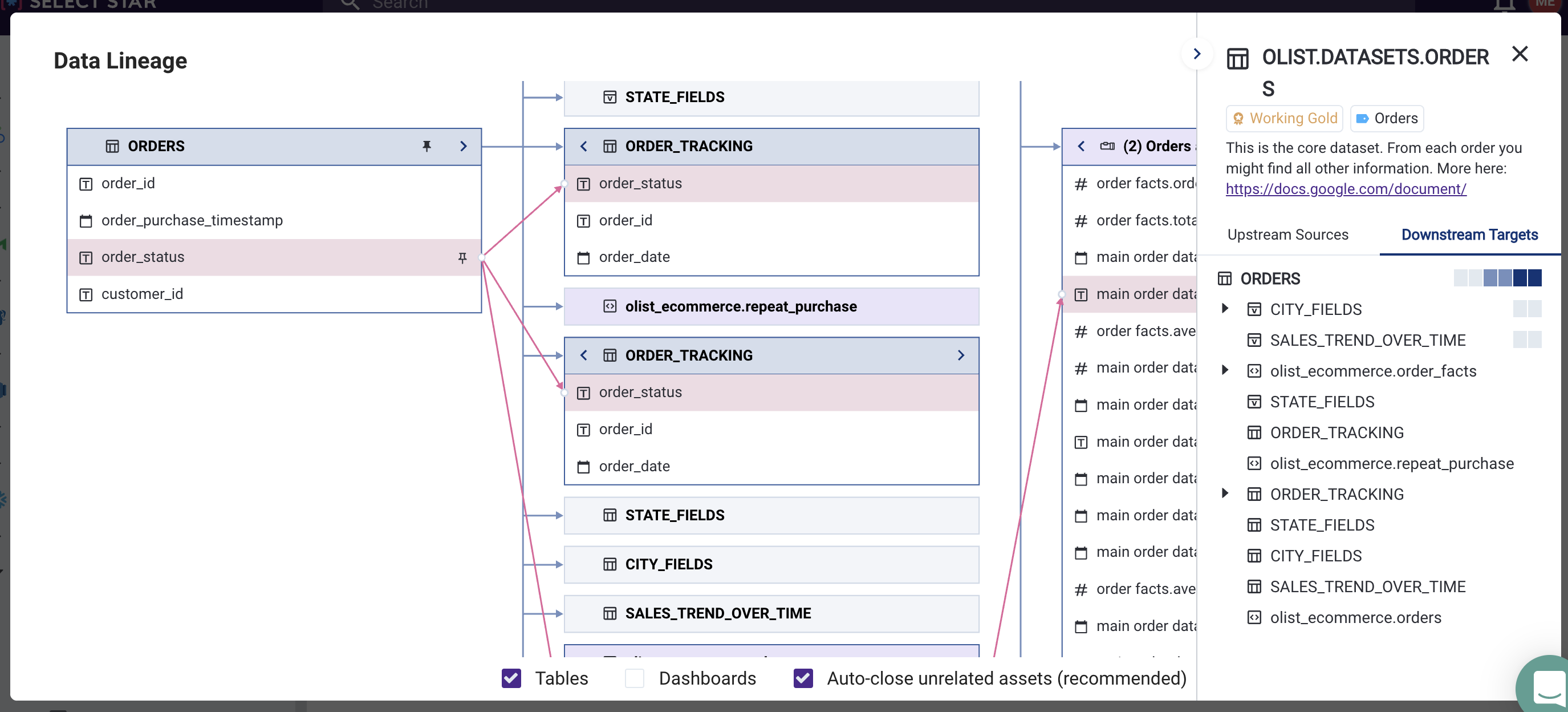Screen dimensions: 1568x712
Task: Click upper ORDER_TRACKING table icon
Action: [x=610, y=146]
